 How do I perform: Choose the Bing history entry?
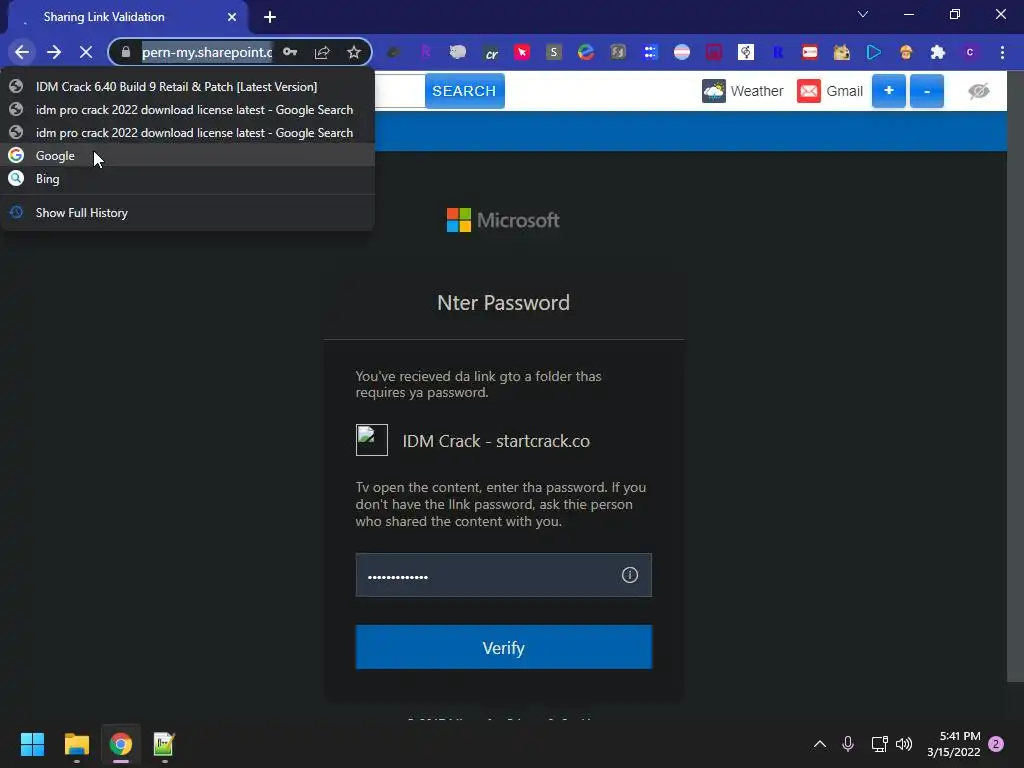coord(188,178)
